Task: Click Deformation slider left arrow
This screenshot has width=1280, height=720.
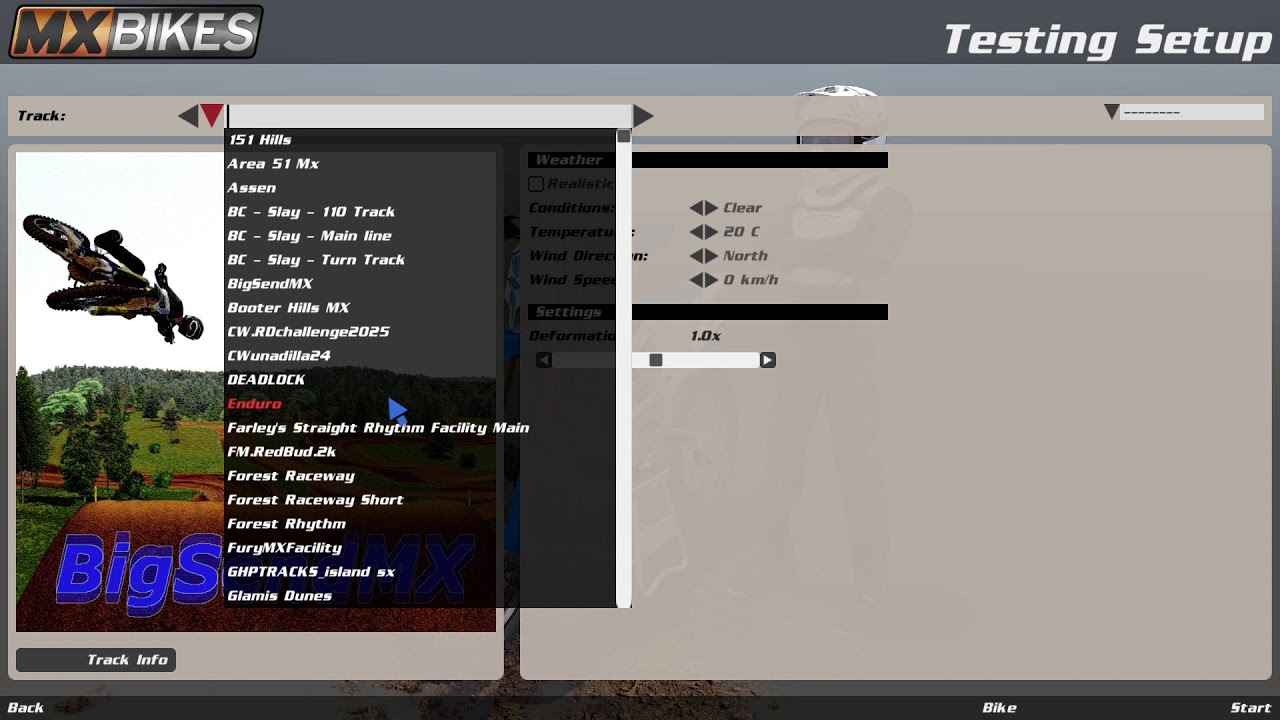Action: click(544, 360)
